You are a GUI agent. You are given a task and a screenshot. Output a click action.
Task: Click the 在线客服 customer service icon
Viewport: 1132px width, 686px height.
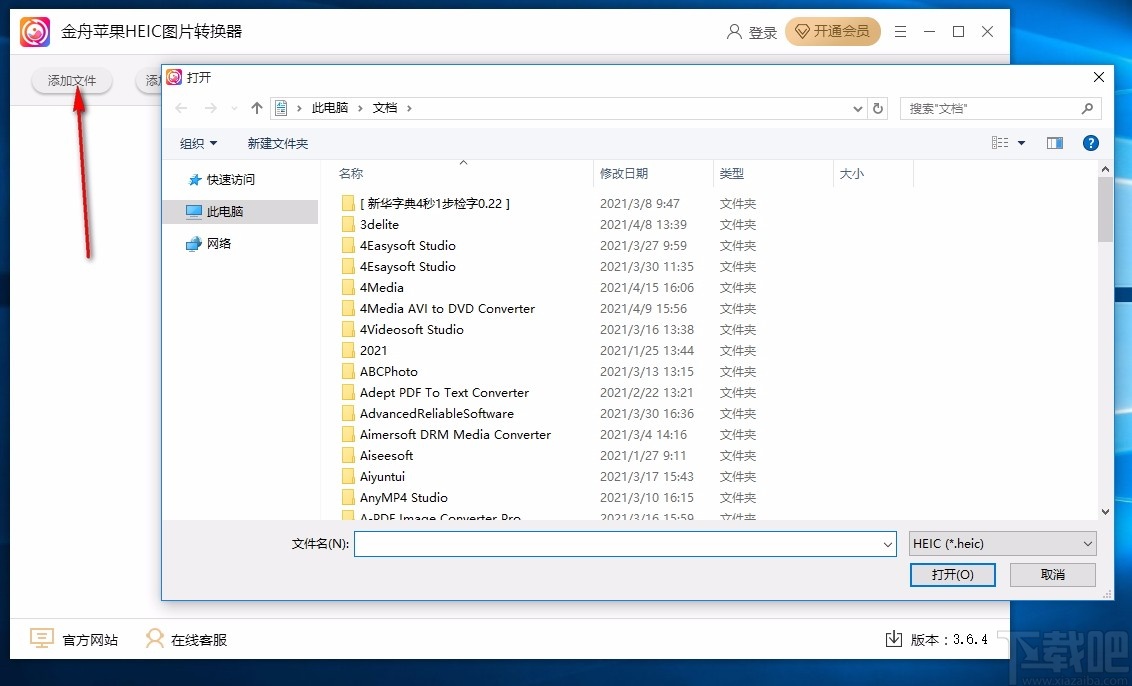point(153,638)
